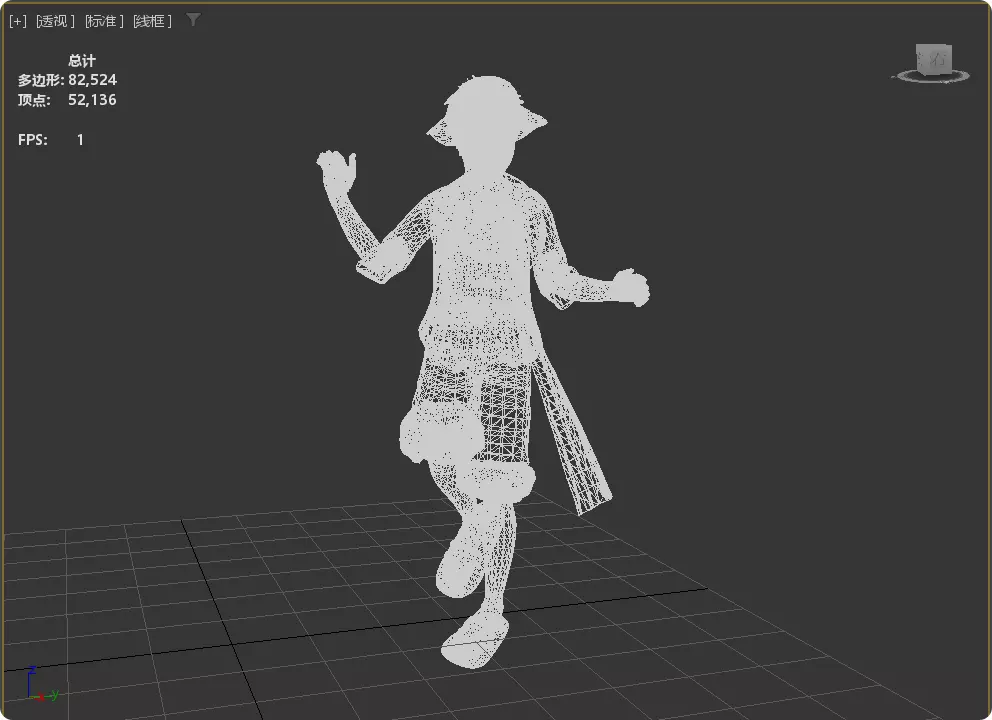Open the [+] viewport general menu
The image size is (992, 720).
pyautogui.click(x=18, y=21)
